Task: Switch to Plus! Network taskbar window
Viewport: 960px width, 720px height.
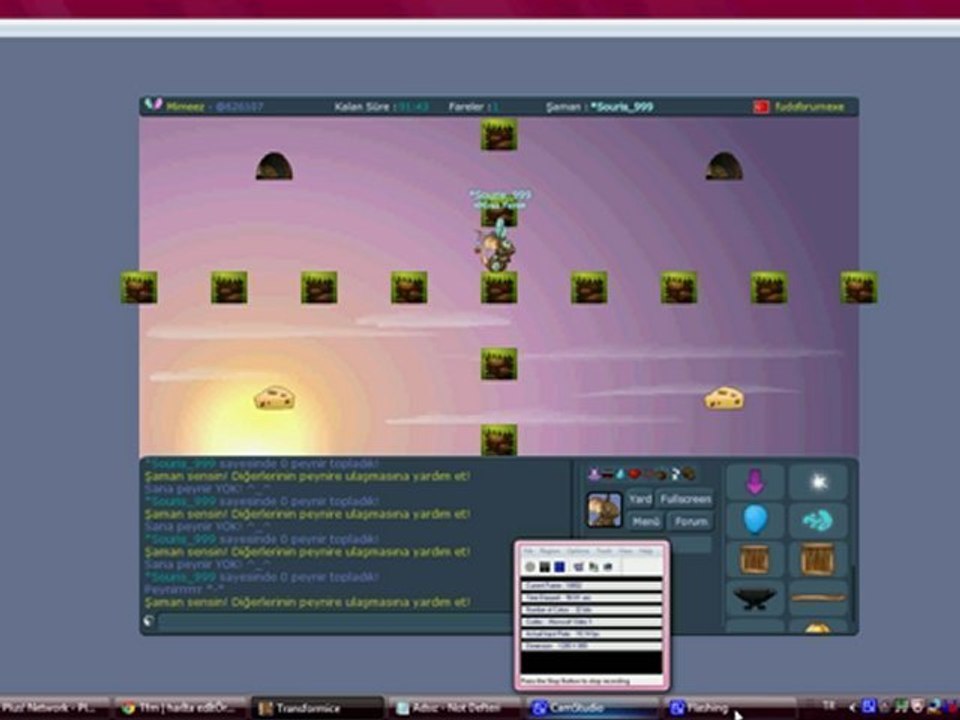Action: 55,708
